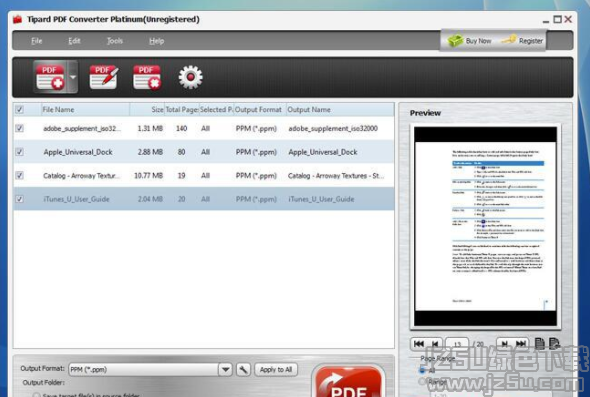The image size is (590, 397).
Task: Click the Add PDF file toolbar icon
Action: coord(50,77)
